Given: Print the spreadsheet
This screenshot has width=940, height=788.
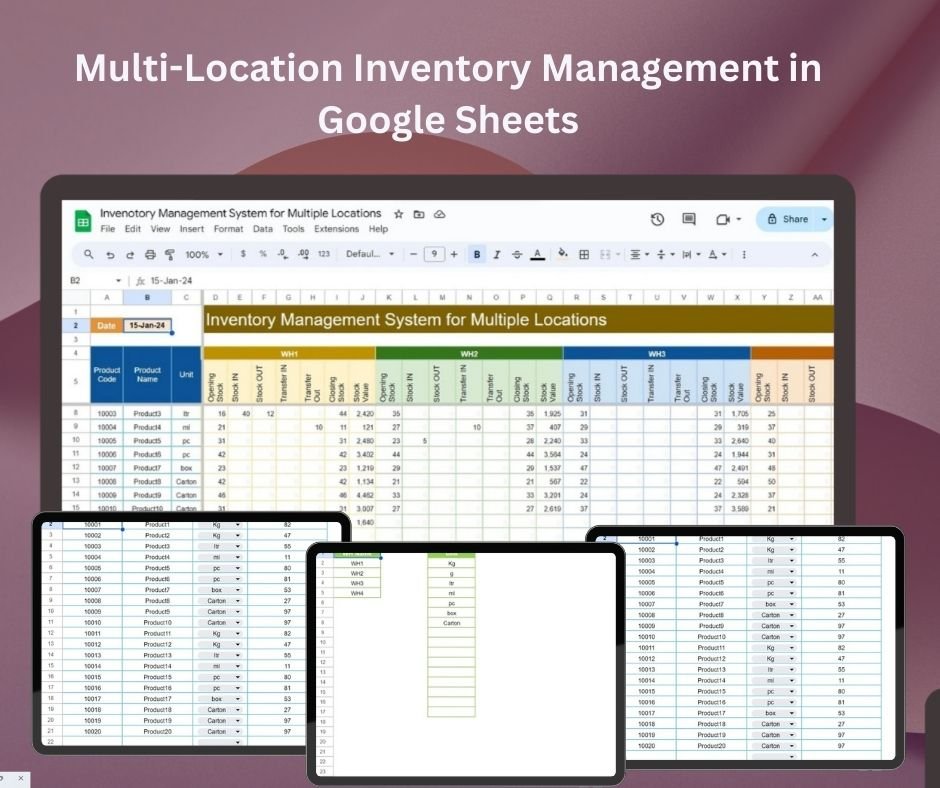Looking at the screenshot, I should tap(150, 255).
